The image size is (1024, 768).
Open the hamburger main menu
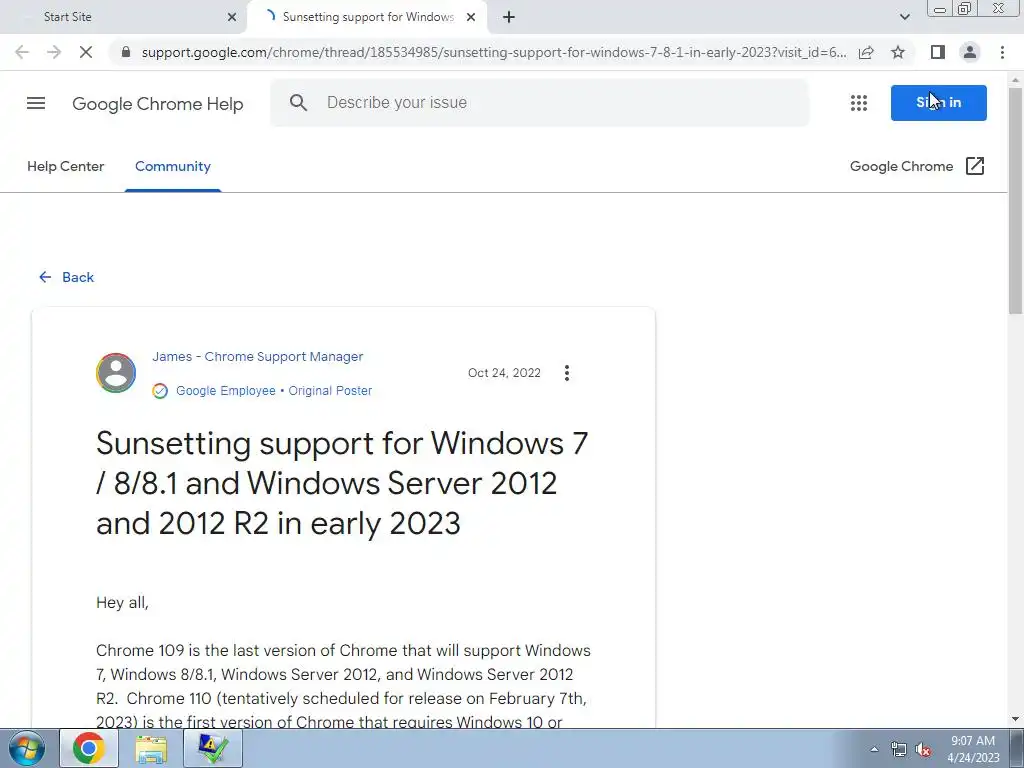[x=36, y=103]
